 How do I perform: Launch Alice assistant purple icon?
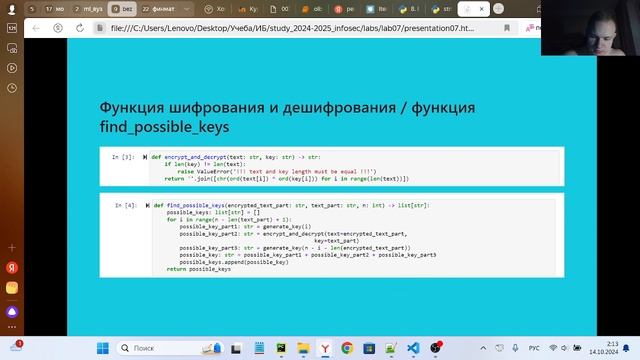click(x=12, y=312)
